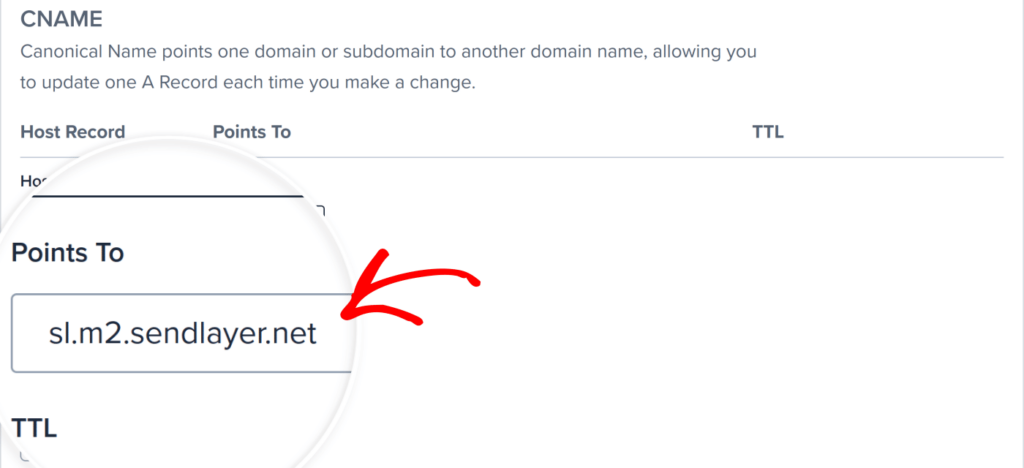Click the bold Points To field label
The height and width of the screenshot is (468, 1024).
[68, 253]
